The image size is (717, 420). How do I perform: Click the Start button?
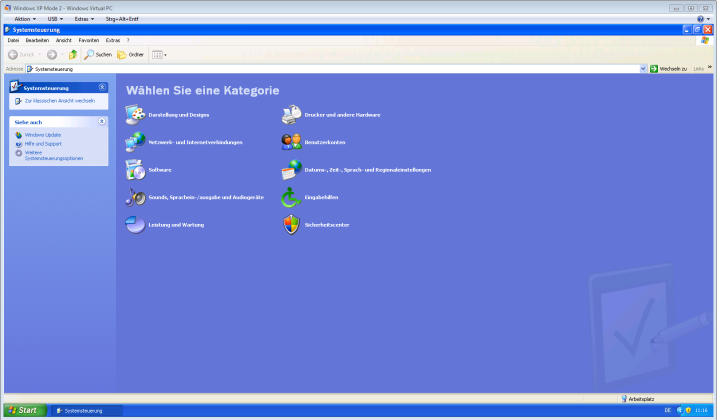[x=26, y=410]
